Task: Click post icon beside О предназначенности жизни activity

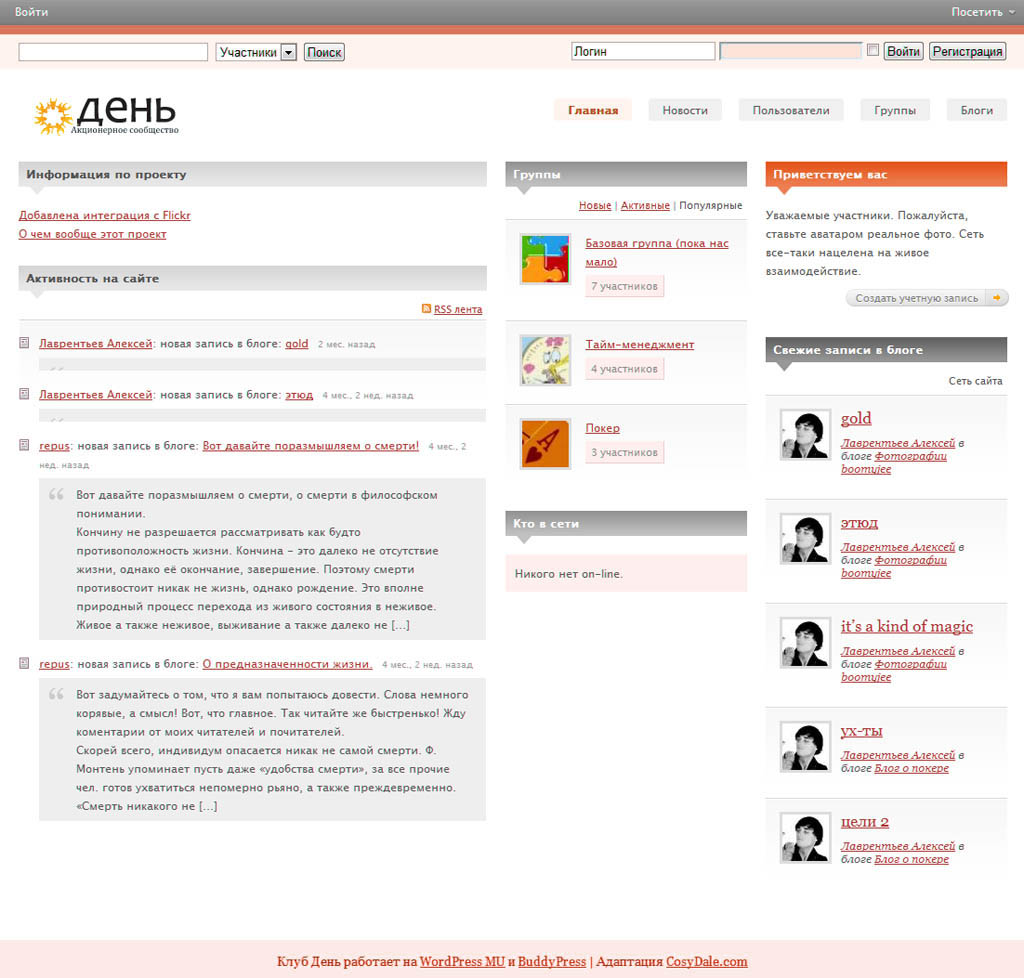Action: (x=24, y=663)
